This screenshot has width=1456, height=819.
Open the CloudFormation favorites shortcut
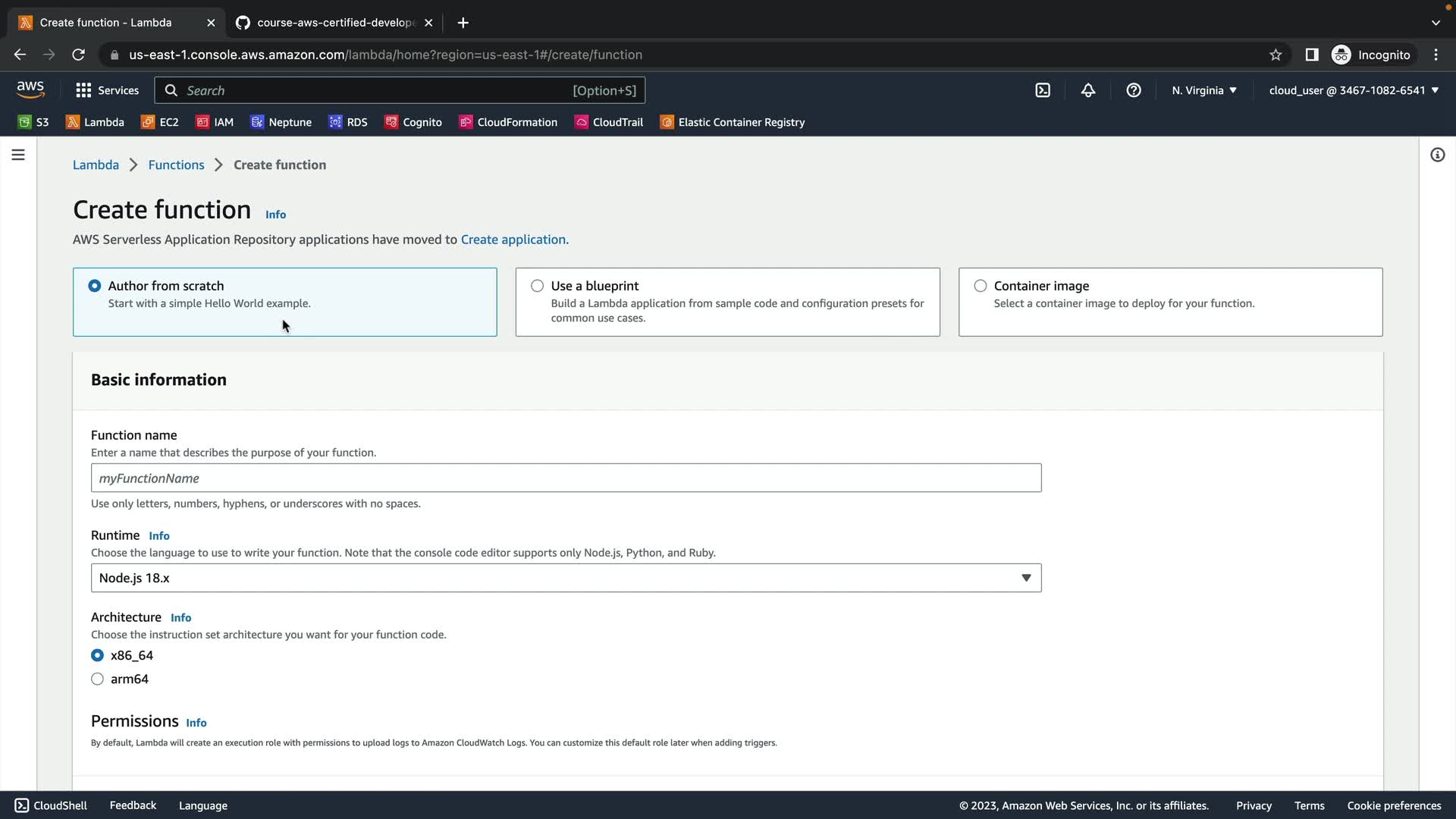508,122
